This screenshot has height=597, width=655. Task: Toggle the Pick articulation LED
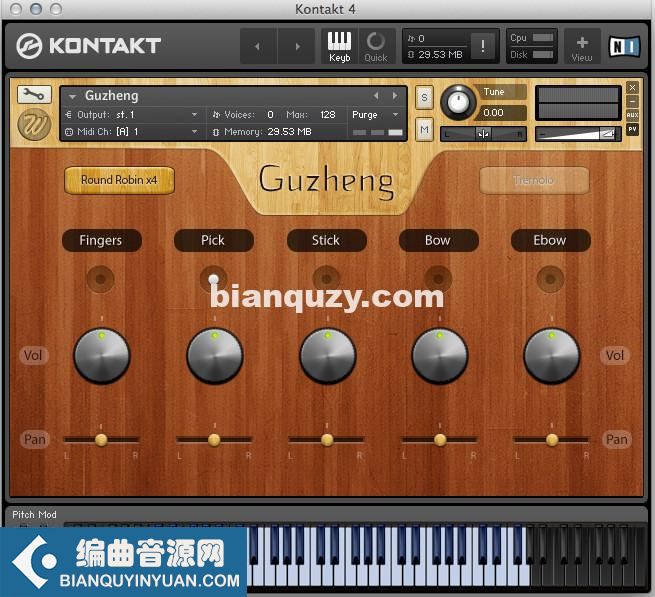[x=213, y=279]
